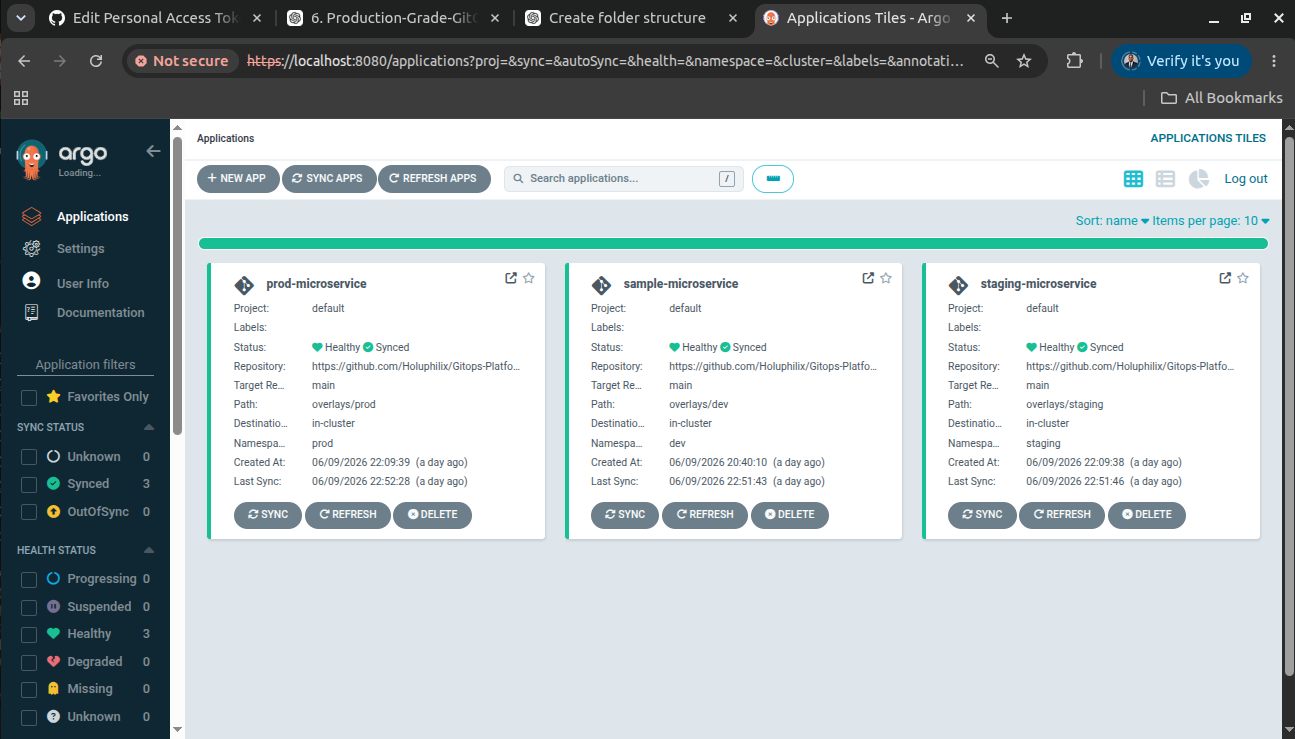
Task: Switch to tiles view icon
Action: click(1133, 179)
